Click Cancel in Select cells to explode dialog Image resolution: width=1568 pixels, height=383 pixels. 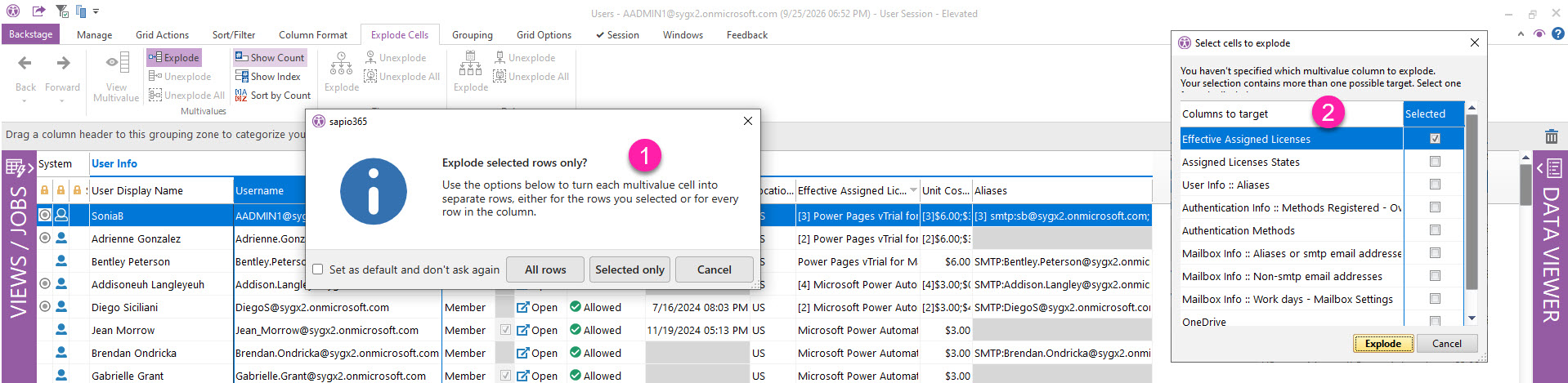pos(1446,344)
